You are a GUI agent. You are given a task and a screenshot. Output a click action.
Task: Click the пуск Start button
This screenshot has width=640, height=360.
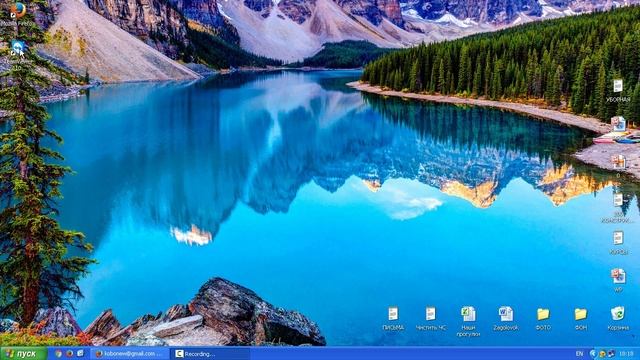click(x=23, y=353)
